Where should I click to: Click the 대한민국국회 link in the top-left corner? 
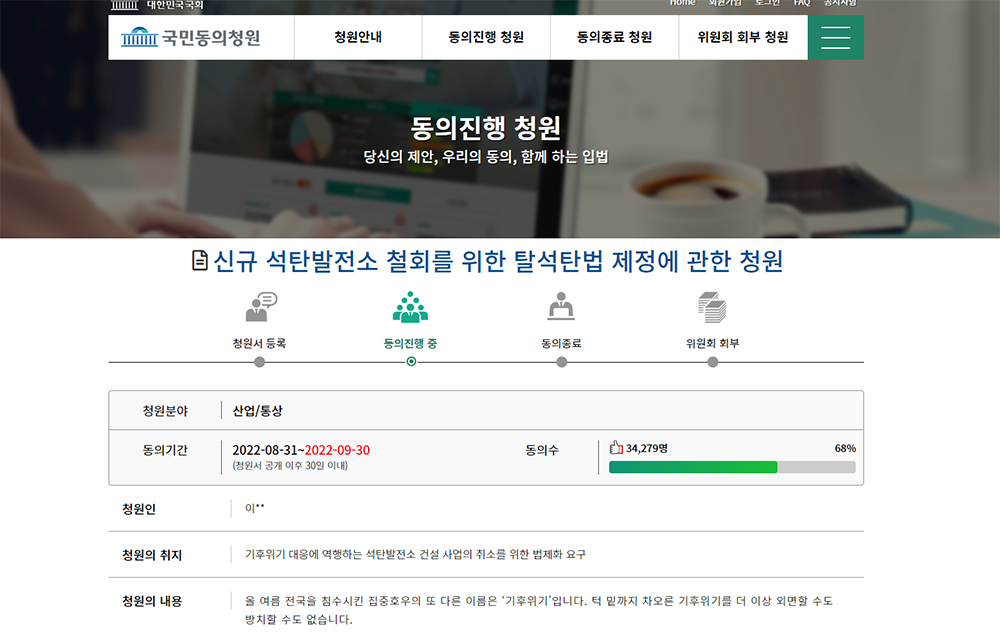tap(175, 4)
